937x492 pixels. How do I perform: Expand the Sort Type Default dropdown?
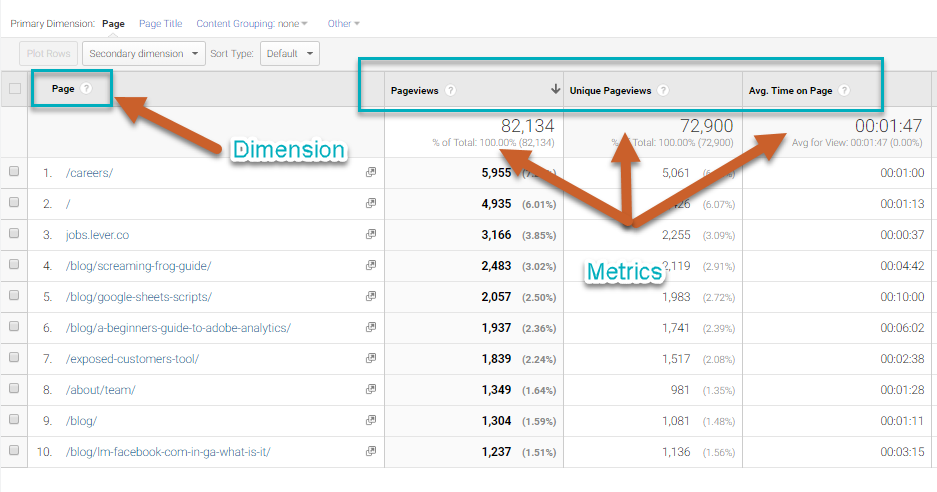[x=289, y=54]
